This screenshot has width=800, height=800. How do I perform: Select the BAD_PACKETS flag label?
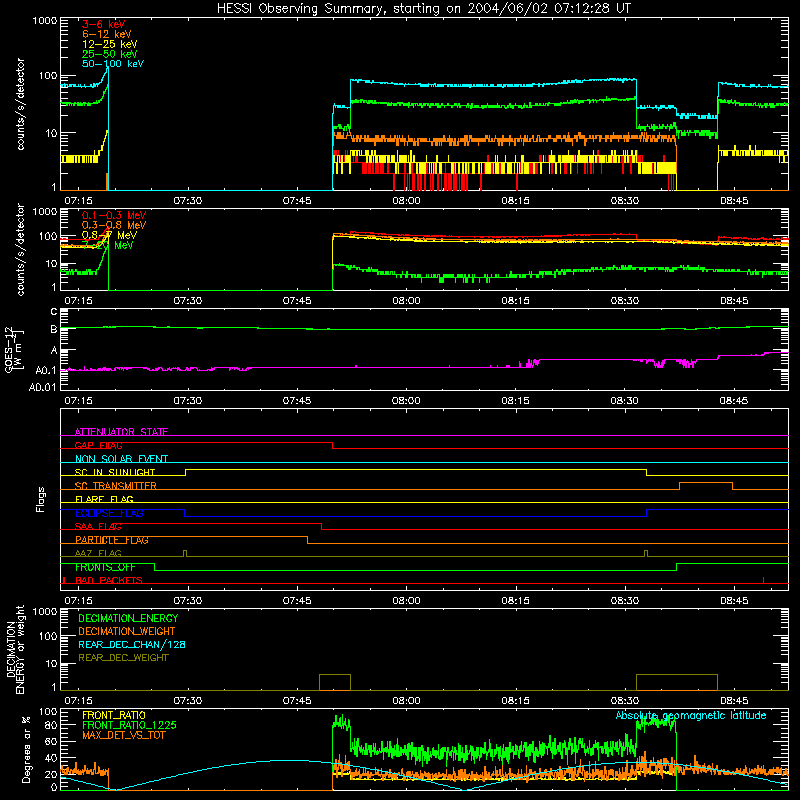tap(109, 580)
